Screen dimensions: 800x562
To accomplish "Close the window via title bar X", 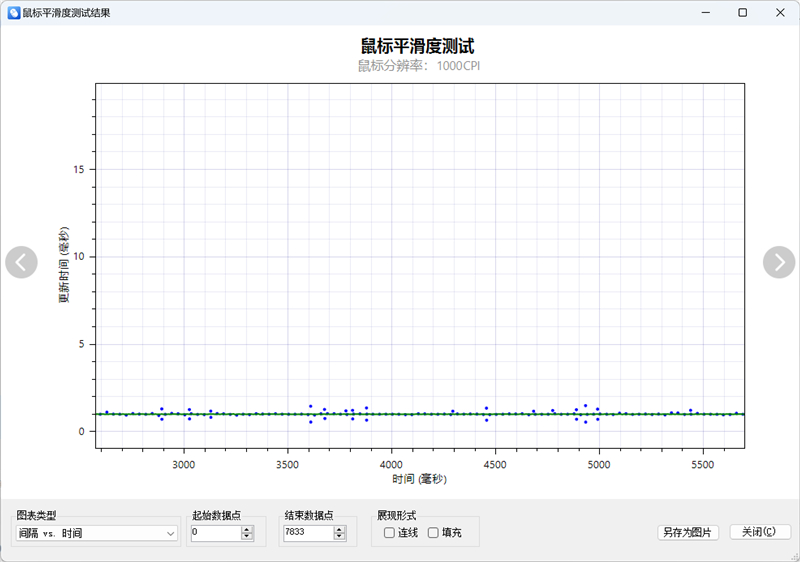I will [778, 13].
